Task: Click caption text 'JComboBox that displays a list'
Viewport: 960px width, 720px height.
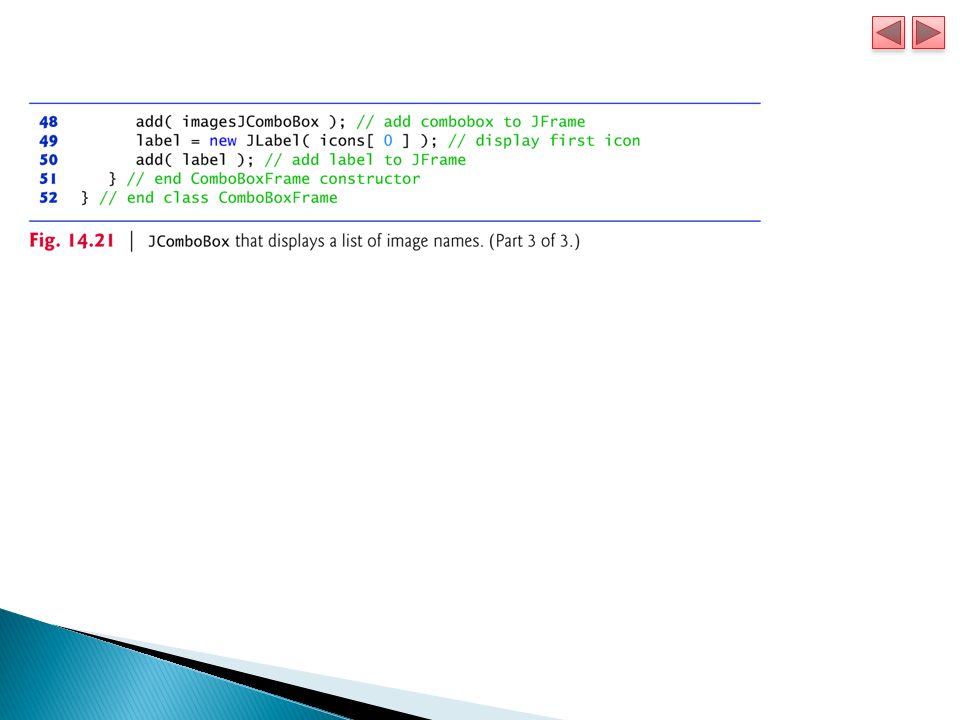Action: (x=256, y=241)
